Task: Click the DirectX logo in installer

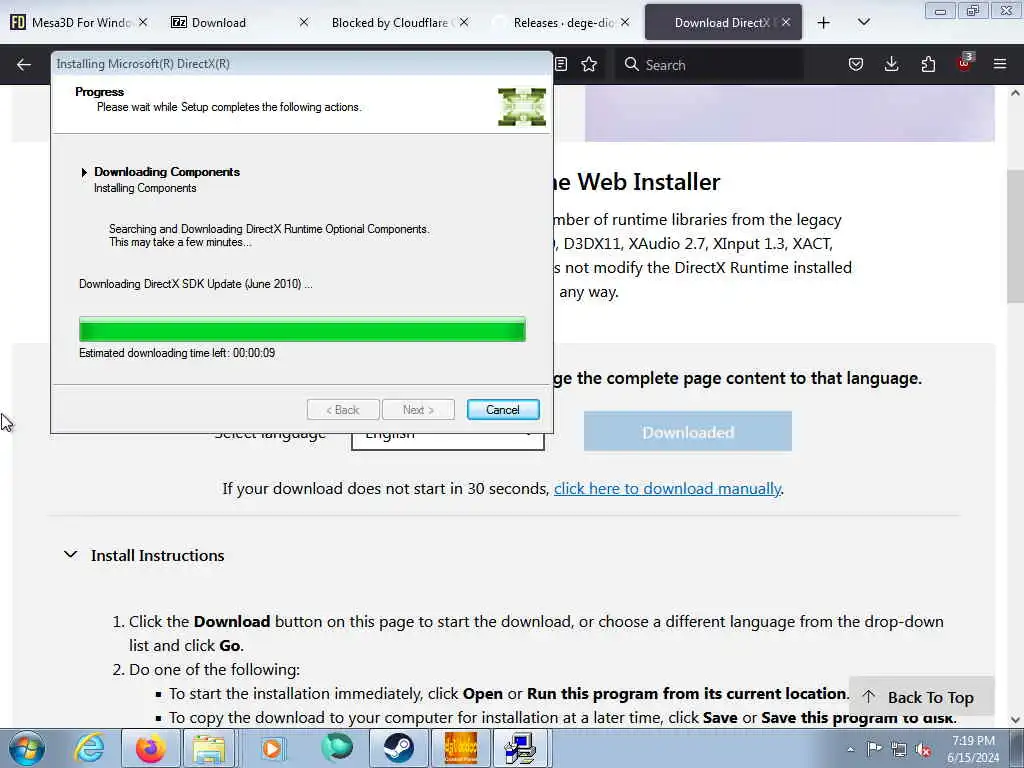Action: tap(522, 106)
